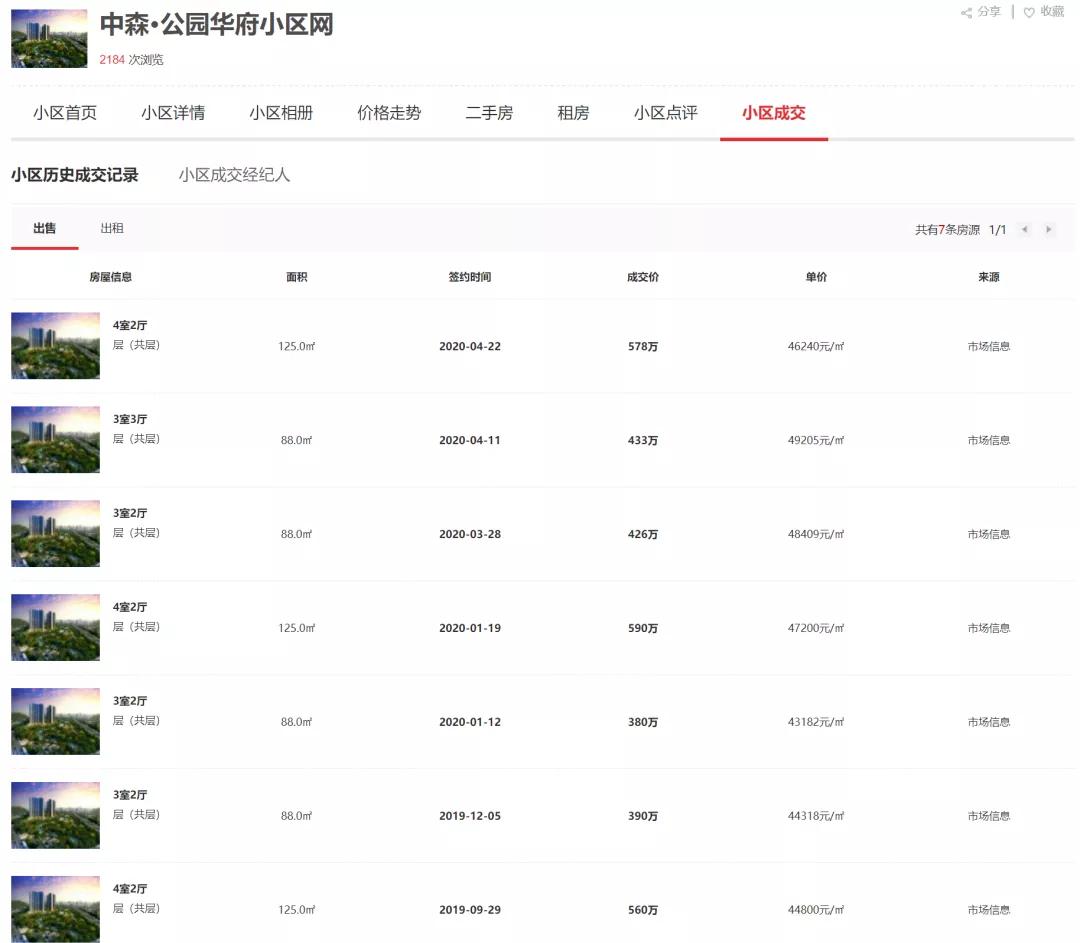Toggle to the 出租 rental listings view
This screenshot has width=1080, height=943.
click(x=112, y=228)
